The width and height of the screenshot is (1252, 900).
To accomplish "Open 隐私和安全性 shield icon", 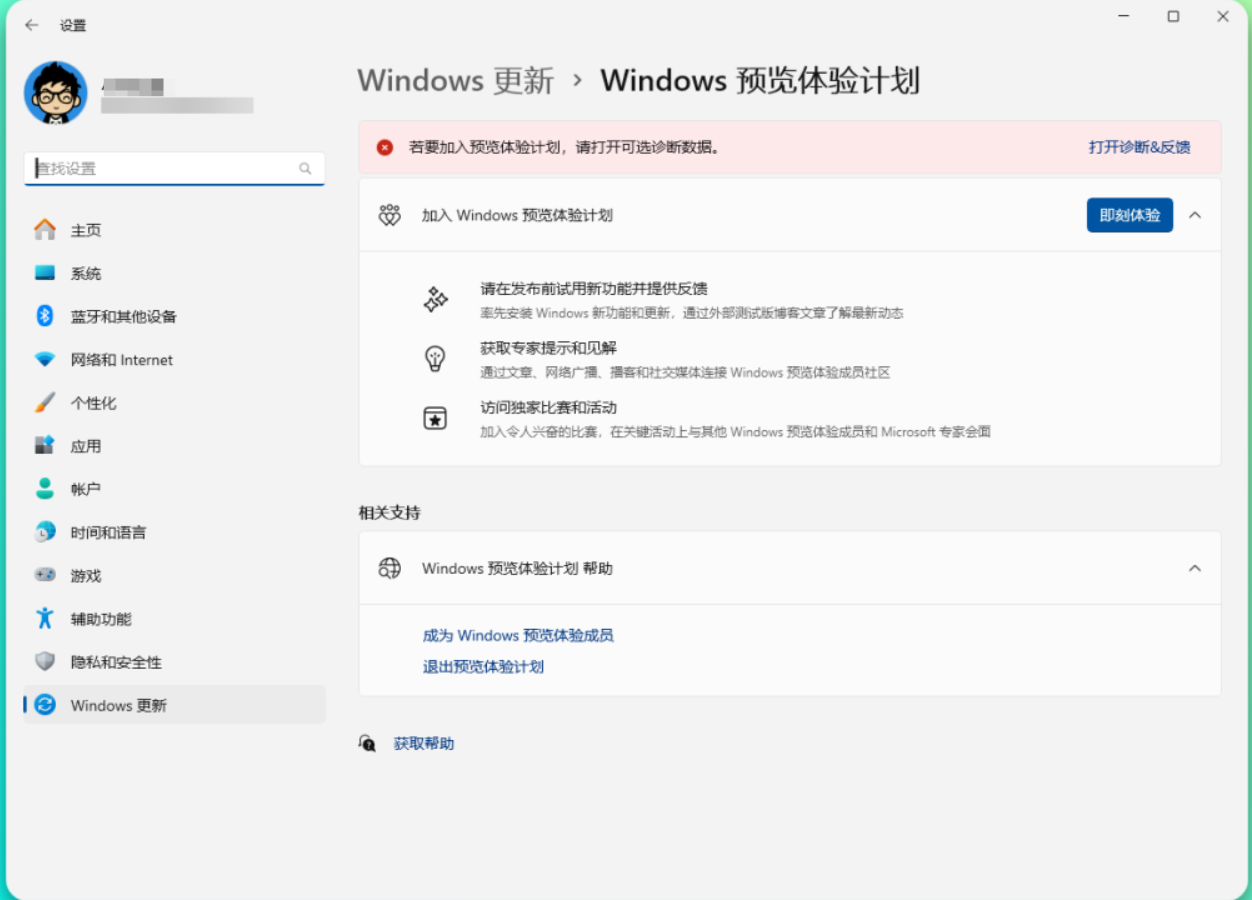I will tap(45, 662).
